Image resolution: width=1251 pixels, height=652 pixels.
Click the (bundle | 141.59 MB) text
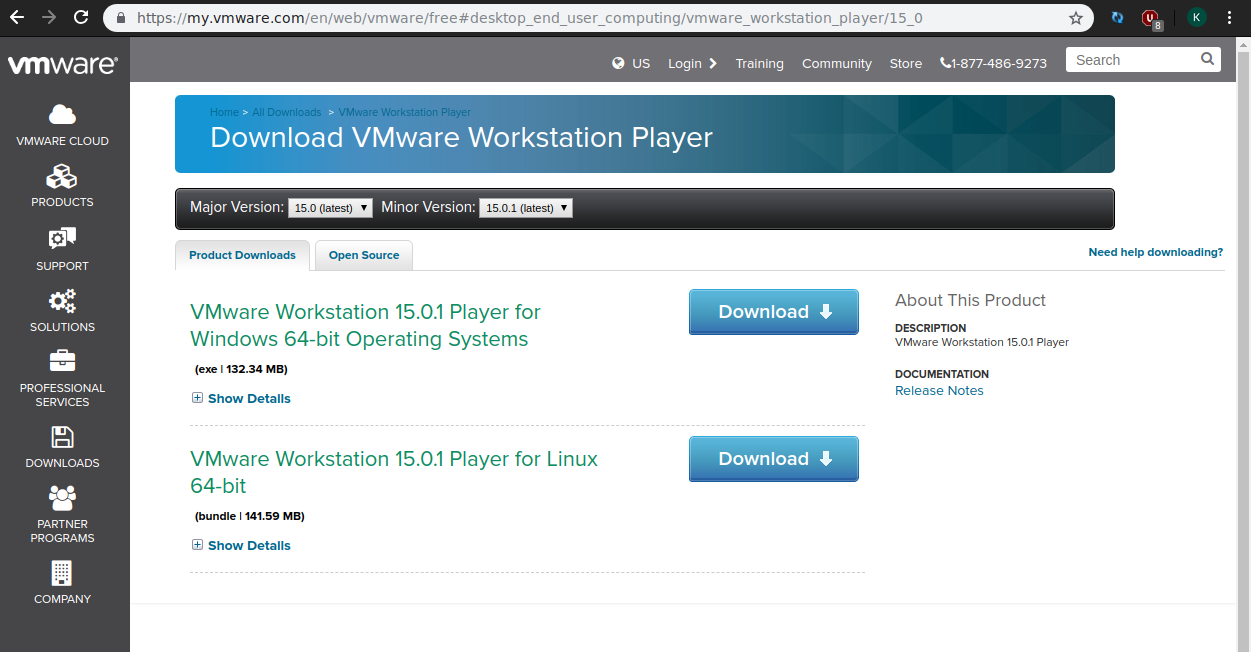click(x=249, y=516)
